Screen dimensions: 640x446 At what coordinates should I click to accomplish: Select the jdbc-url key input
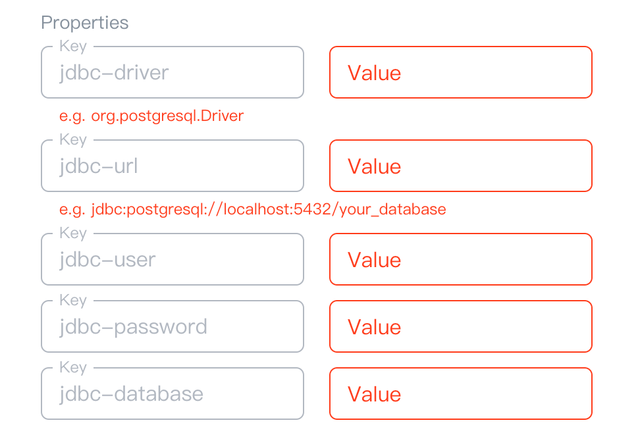pos(172,166)
